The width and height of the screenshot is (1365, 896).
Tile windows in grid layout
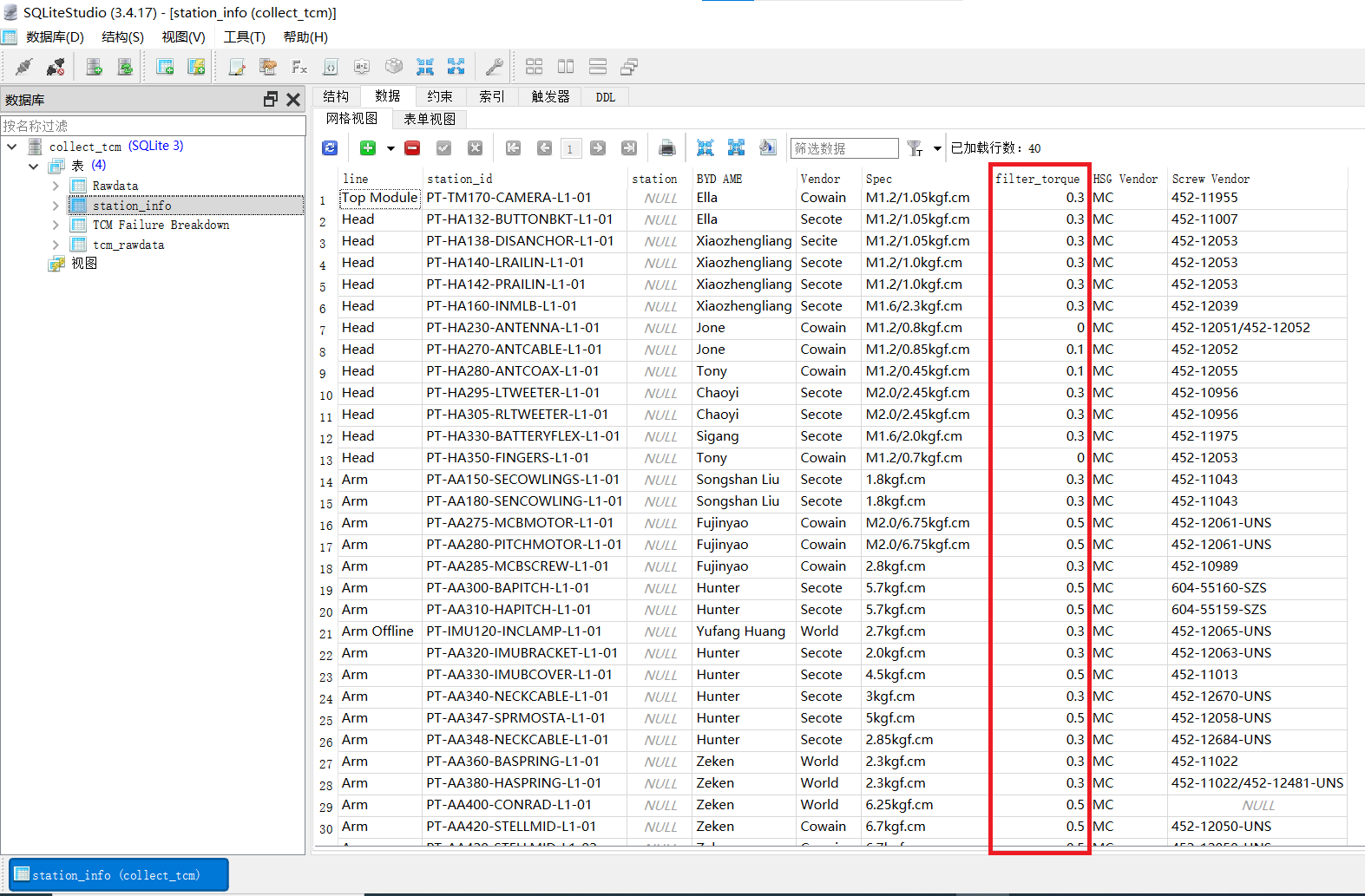[x=535, y=67]
